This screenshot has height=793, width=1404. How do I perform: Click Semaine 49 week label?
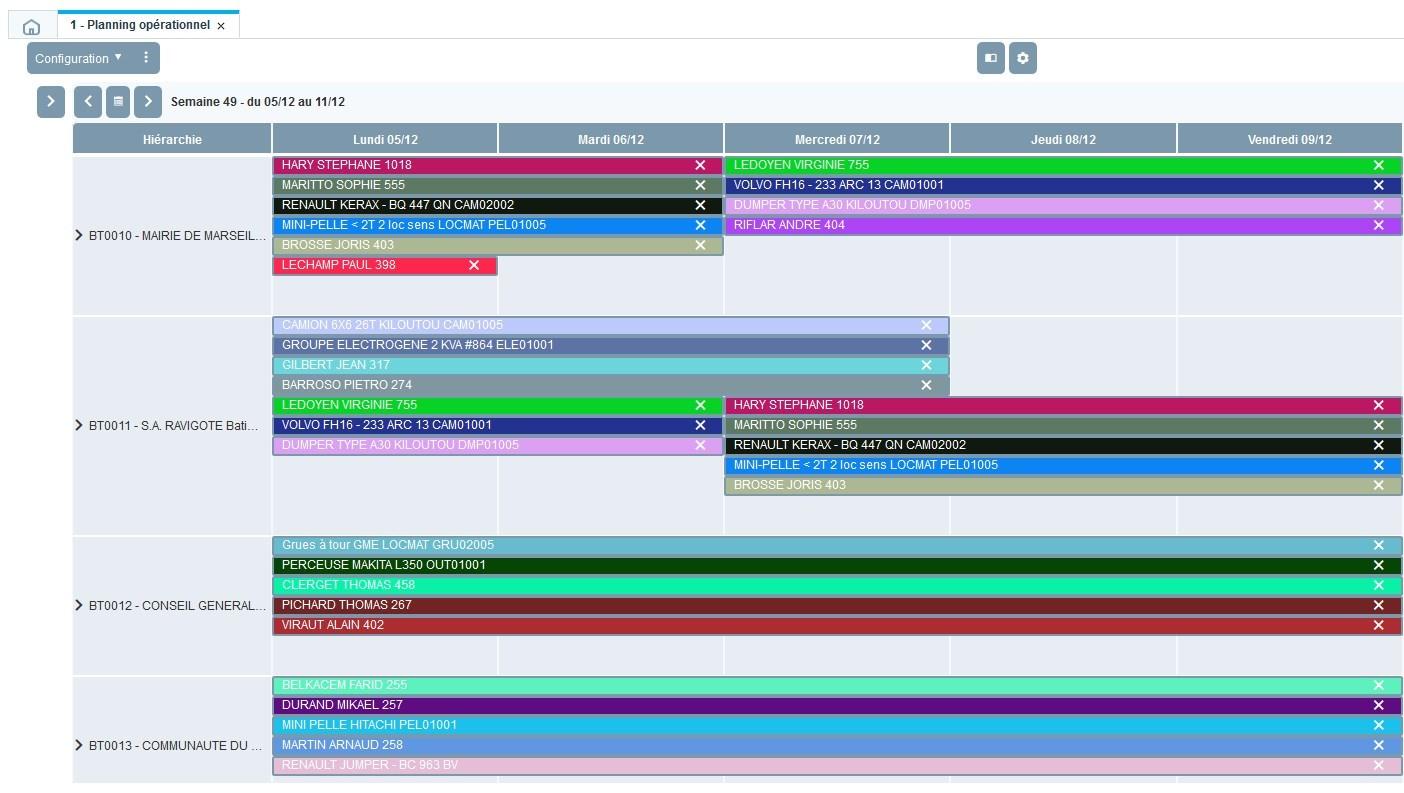click(x=258, y=102)
